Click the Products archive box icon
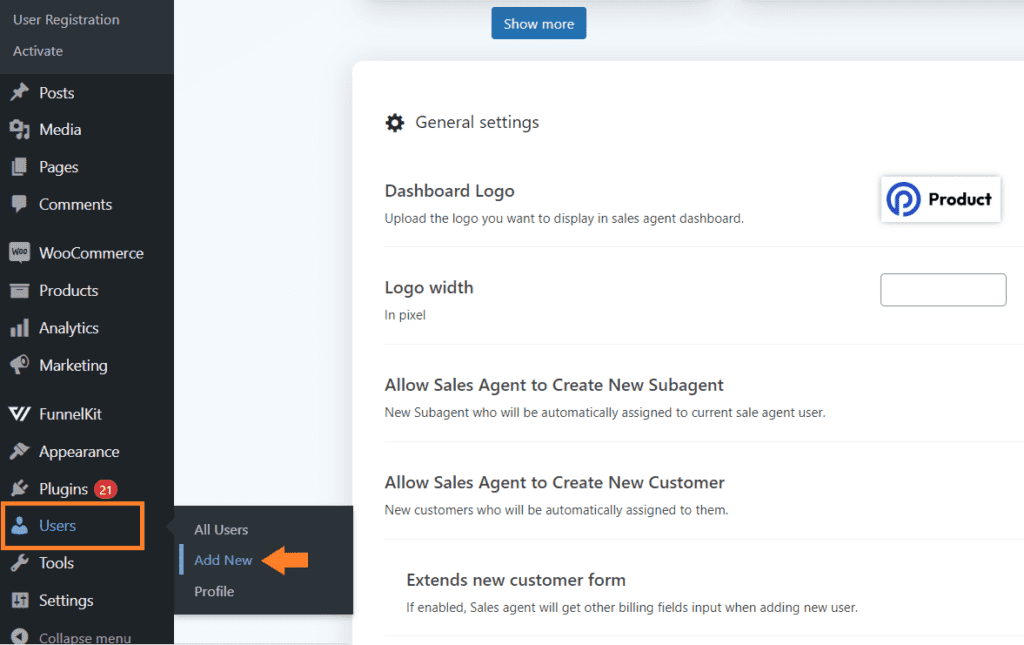 [20, 291]
